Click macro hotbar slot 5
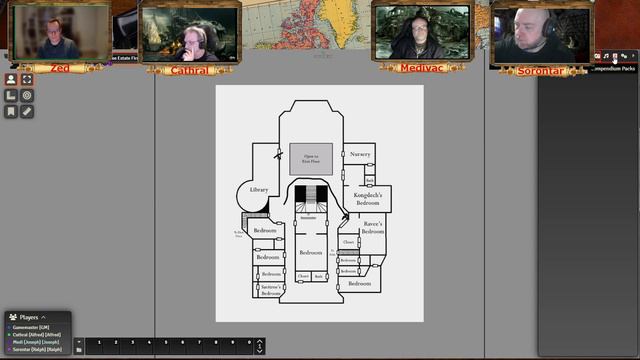Screen dimensions: 640x360 161,346
